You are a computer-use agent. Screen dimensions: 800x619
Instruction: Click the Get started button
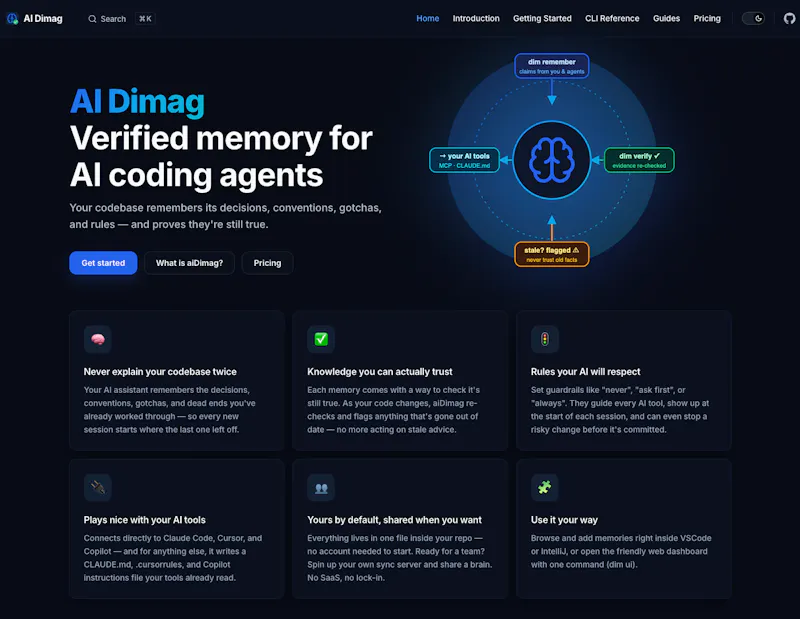point(103,263)
